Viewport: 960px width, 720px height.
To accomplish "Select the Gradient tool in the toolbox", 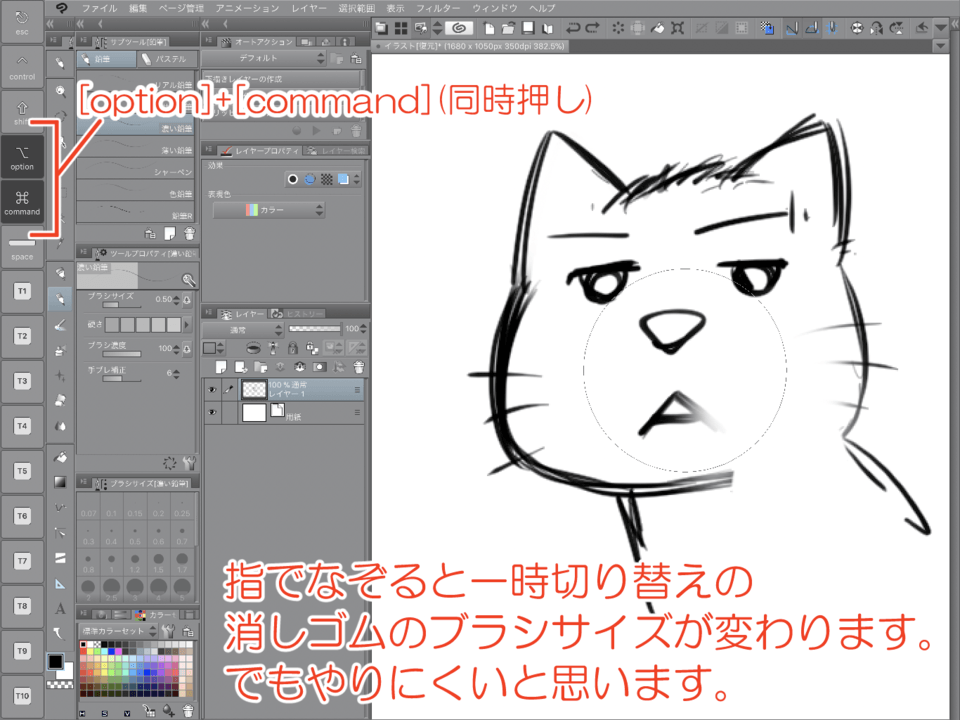I will [60, 482].
